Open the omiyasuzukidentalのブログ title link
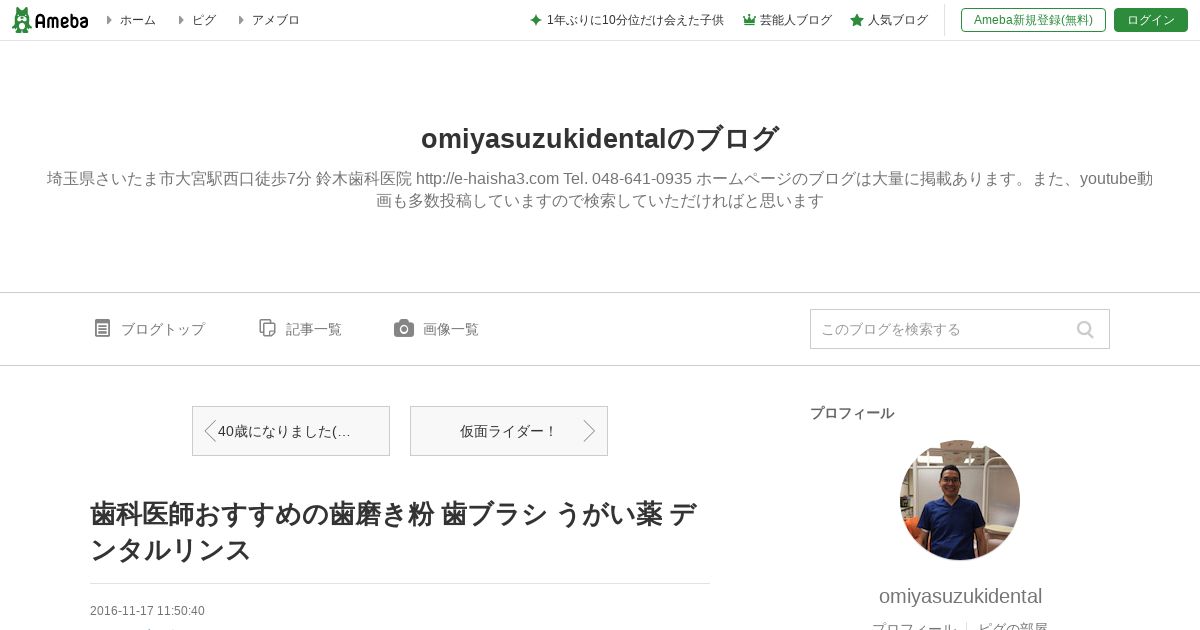This screenshot has width=1200, height=630. click(600, 138)
